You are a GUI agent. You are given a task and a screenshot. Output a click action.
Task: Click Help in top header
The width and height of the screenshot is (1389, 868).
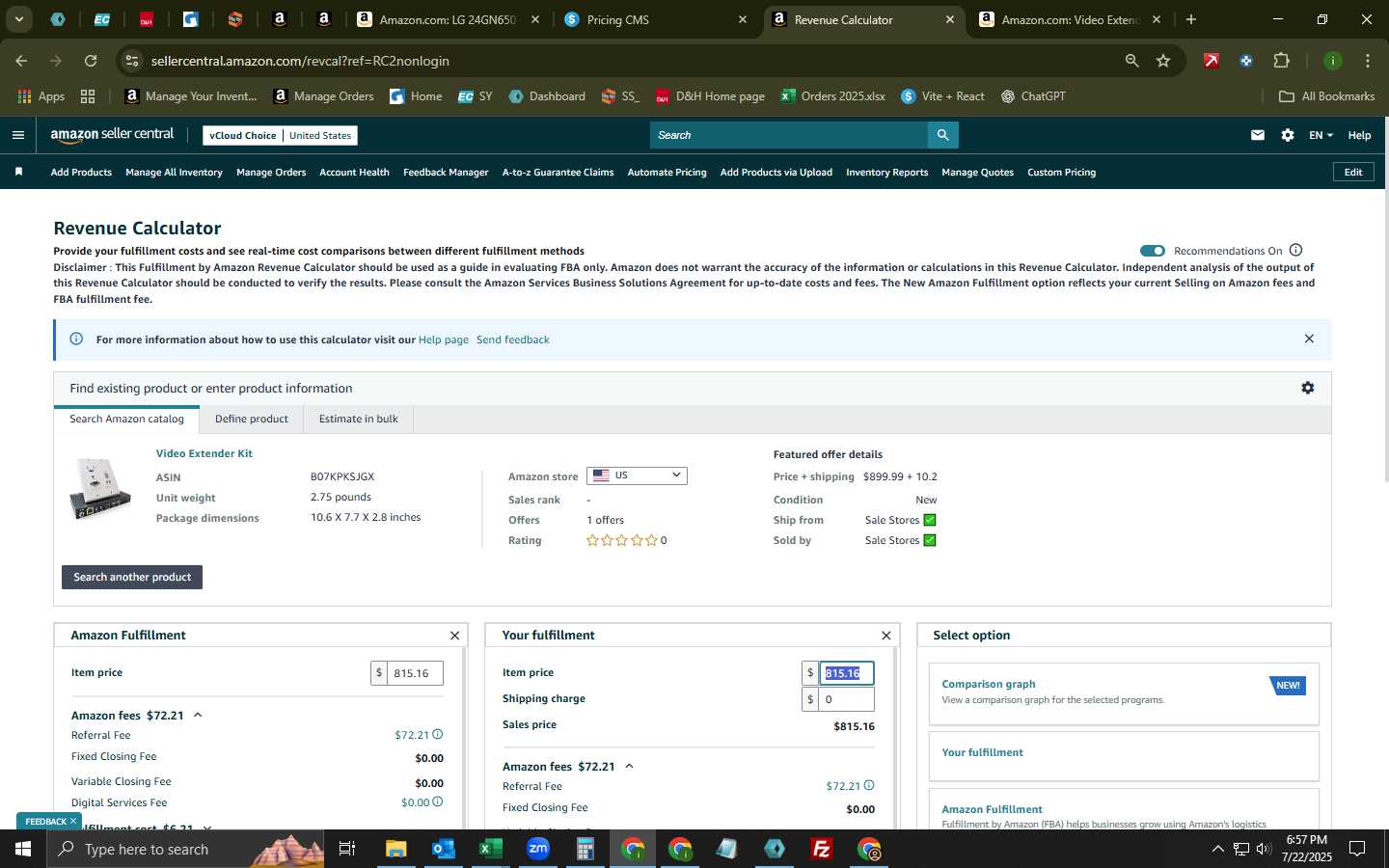point(1359,135)
